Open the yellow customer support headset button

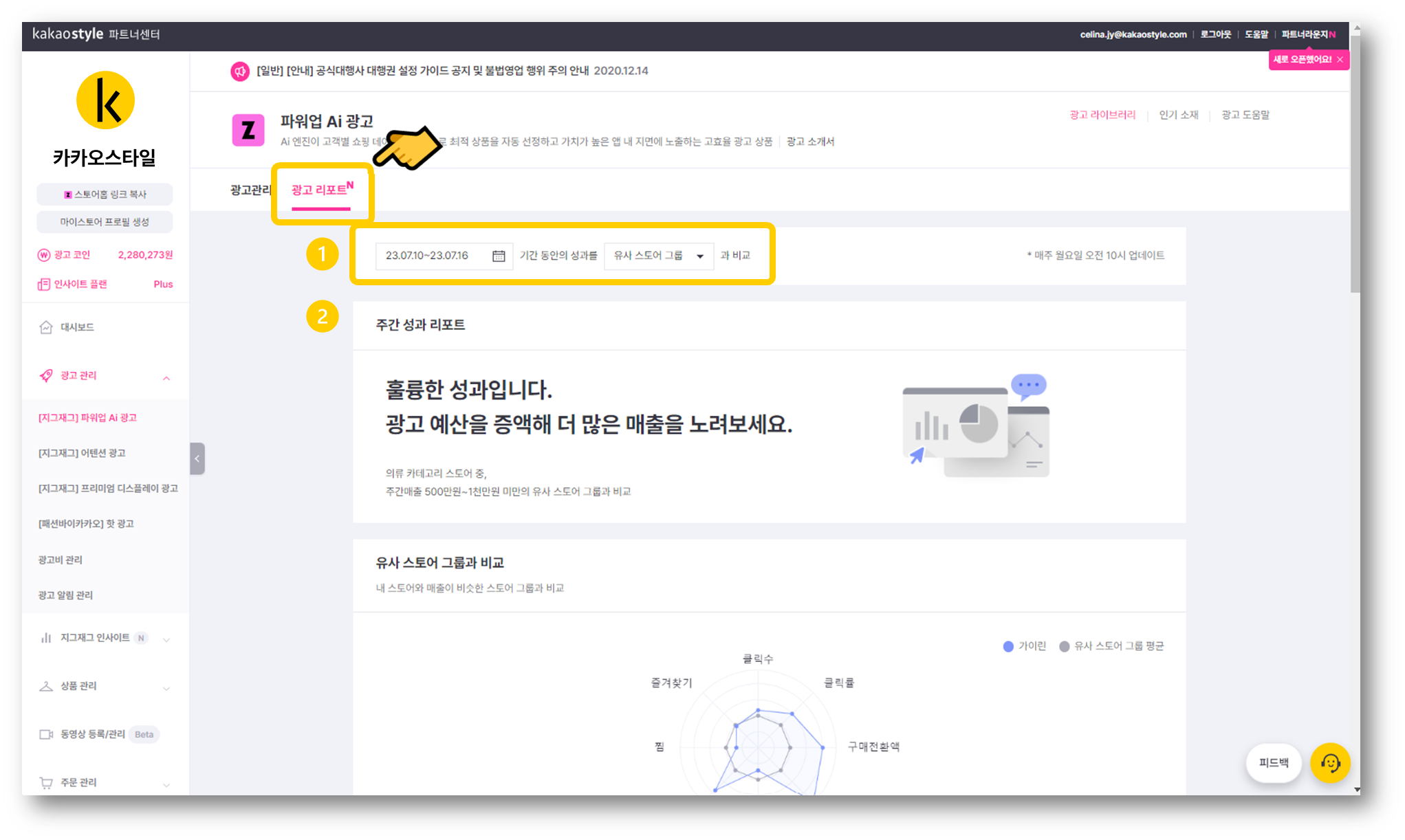[1330, 763]
